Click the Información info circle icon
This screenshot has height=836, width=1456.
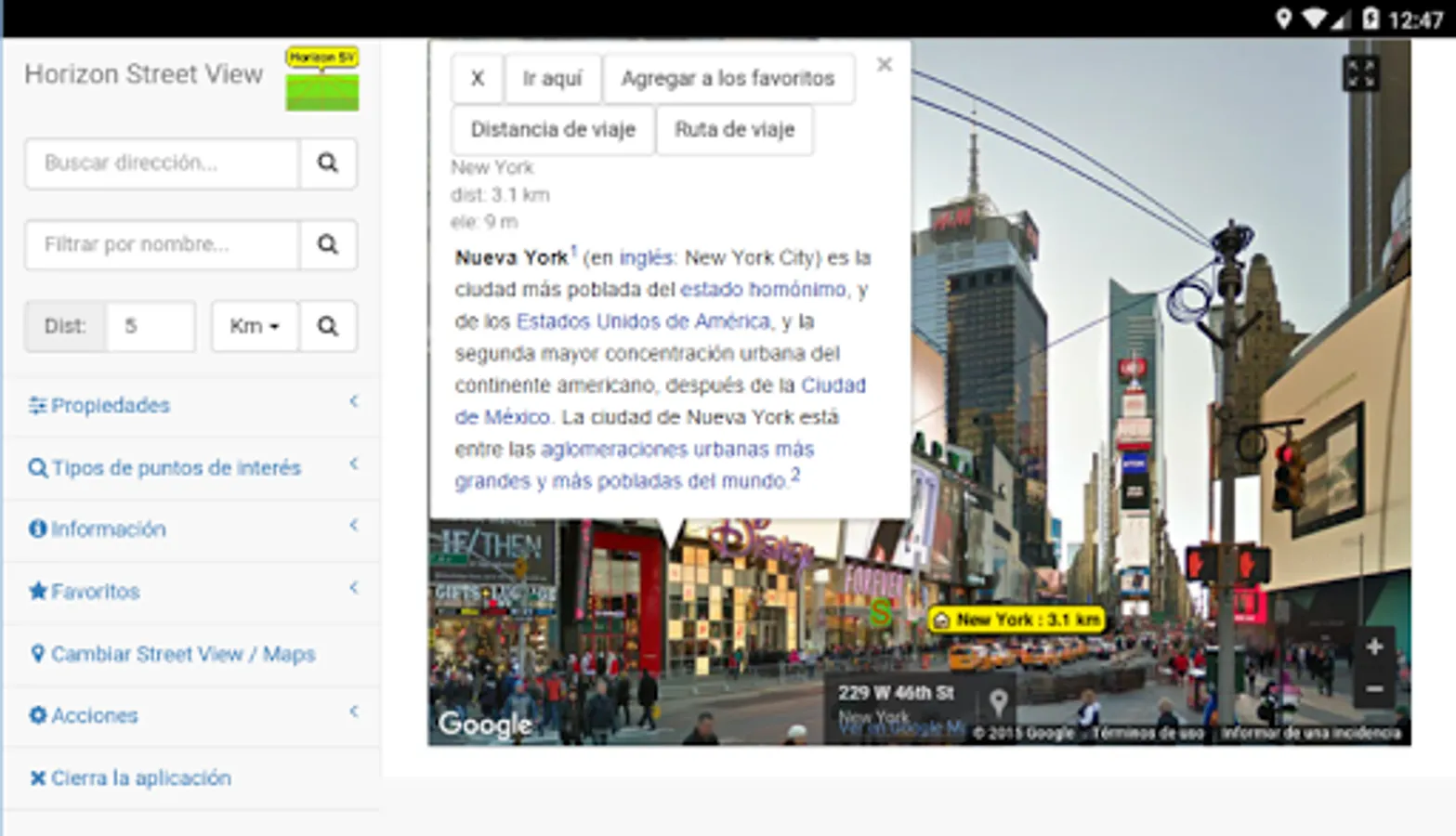[37, 529]
